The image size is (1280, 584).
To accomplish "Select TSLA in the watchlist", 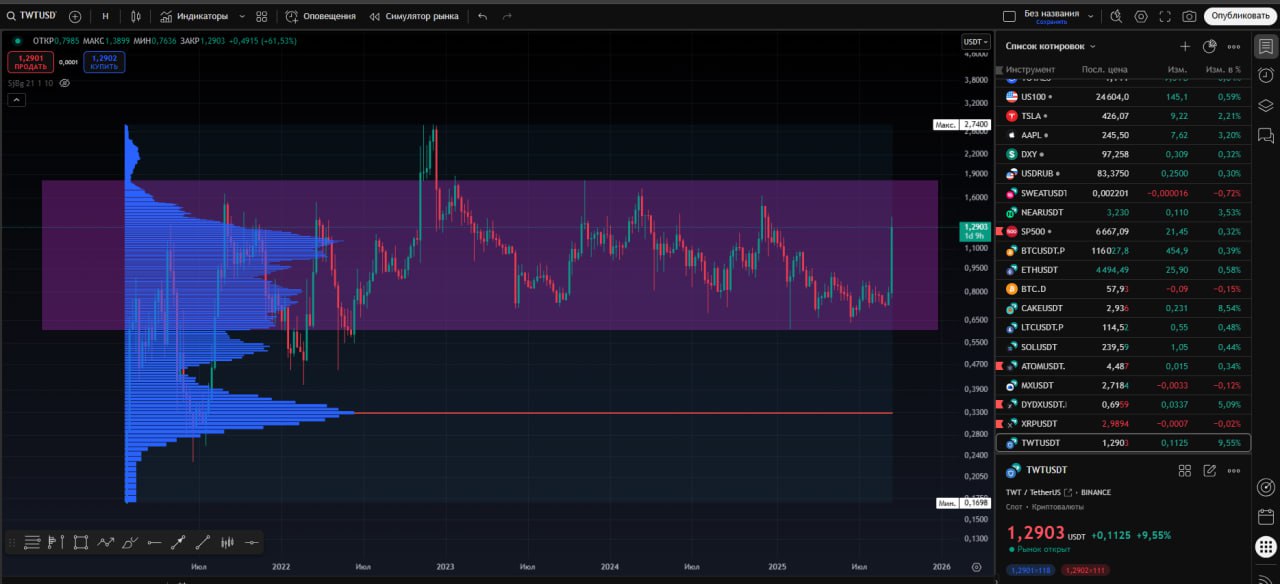I will tap(1124, 116).
